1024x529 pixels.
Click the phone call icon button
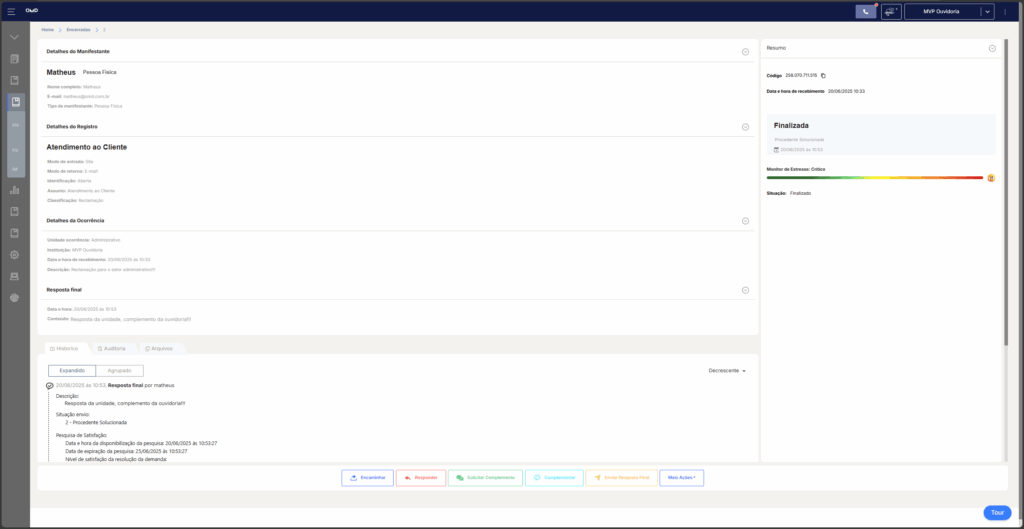tap(865, 11)
